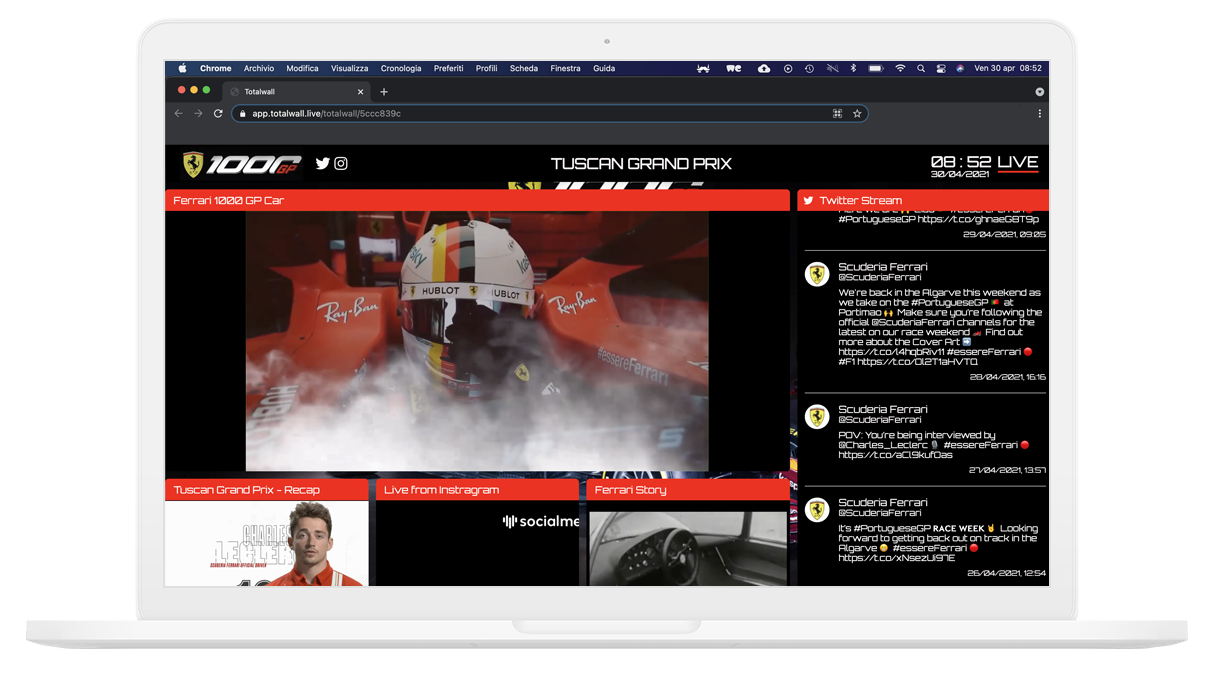Viewport: 1223px width, 694px height.
Task: Go back with Chrome's back arrow
Action: tap(179, 114)
